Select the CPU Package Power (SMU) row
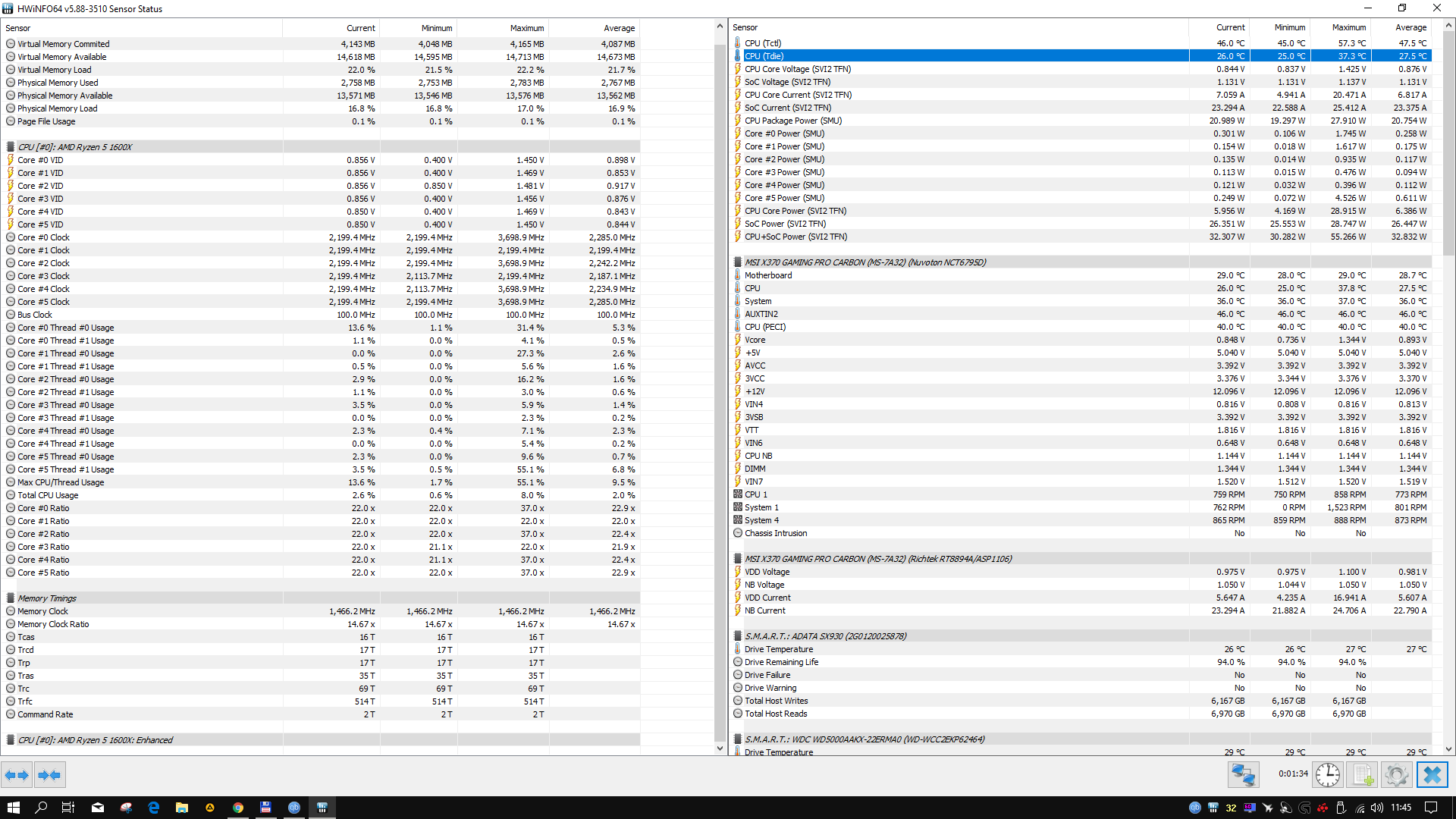The width and height of the screenshot is (1456, 819). [x=1081, y=121]
